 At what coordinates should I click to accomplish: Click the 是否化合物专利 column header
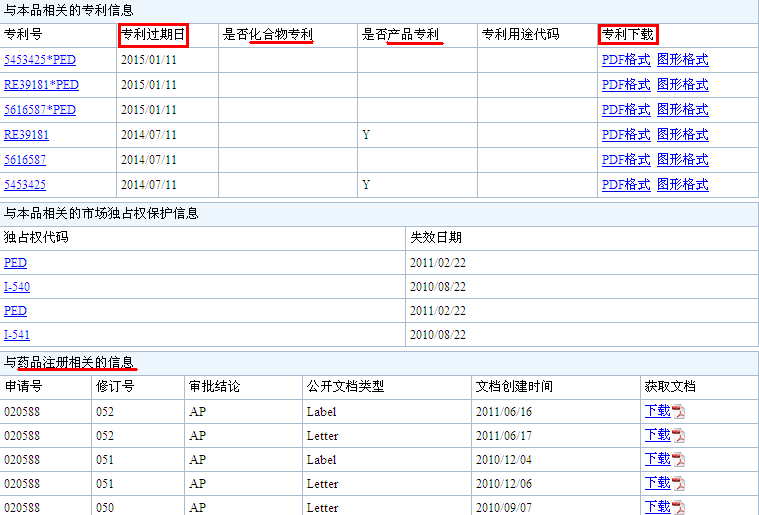[x=268, y=35]
